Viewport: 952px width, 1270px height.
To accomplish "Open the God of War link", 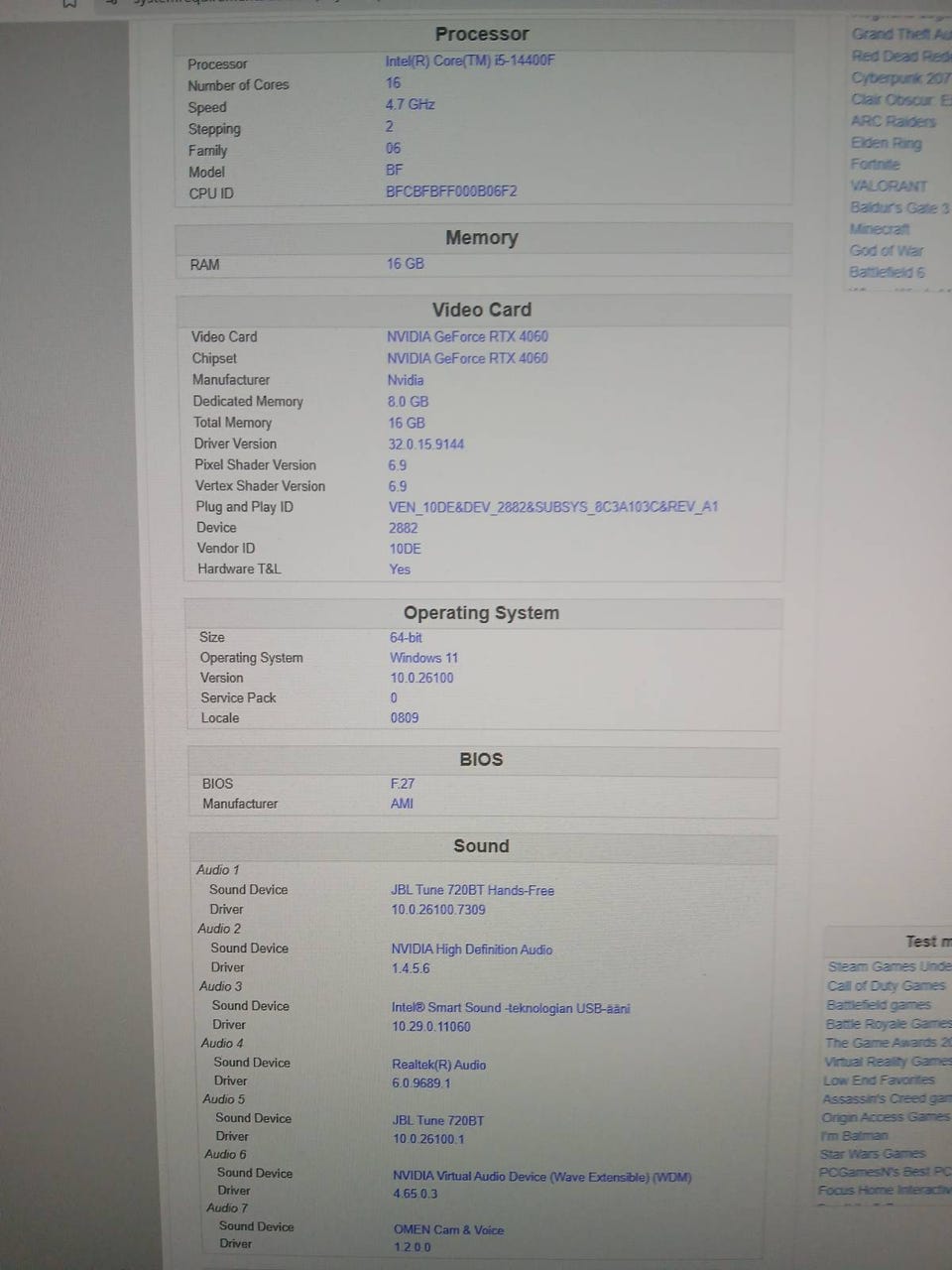I will click(886, 250).
